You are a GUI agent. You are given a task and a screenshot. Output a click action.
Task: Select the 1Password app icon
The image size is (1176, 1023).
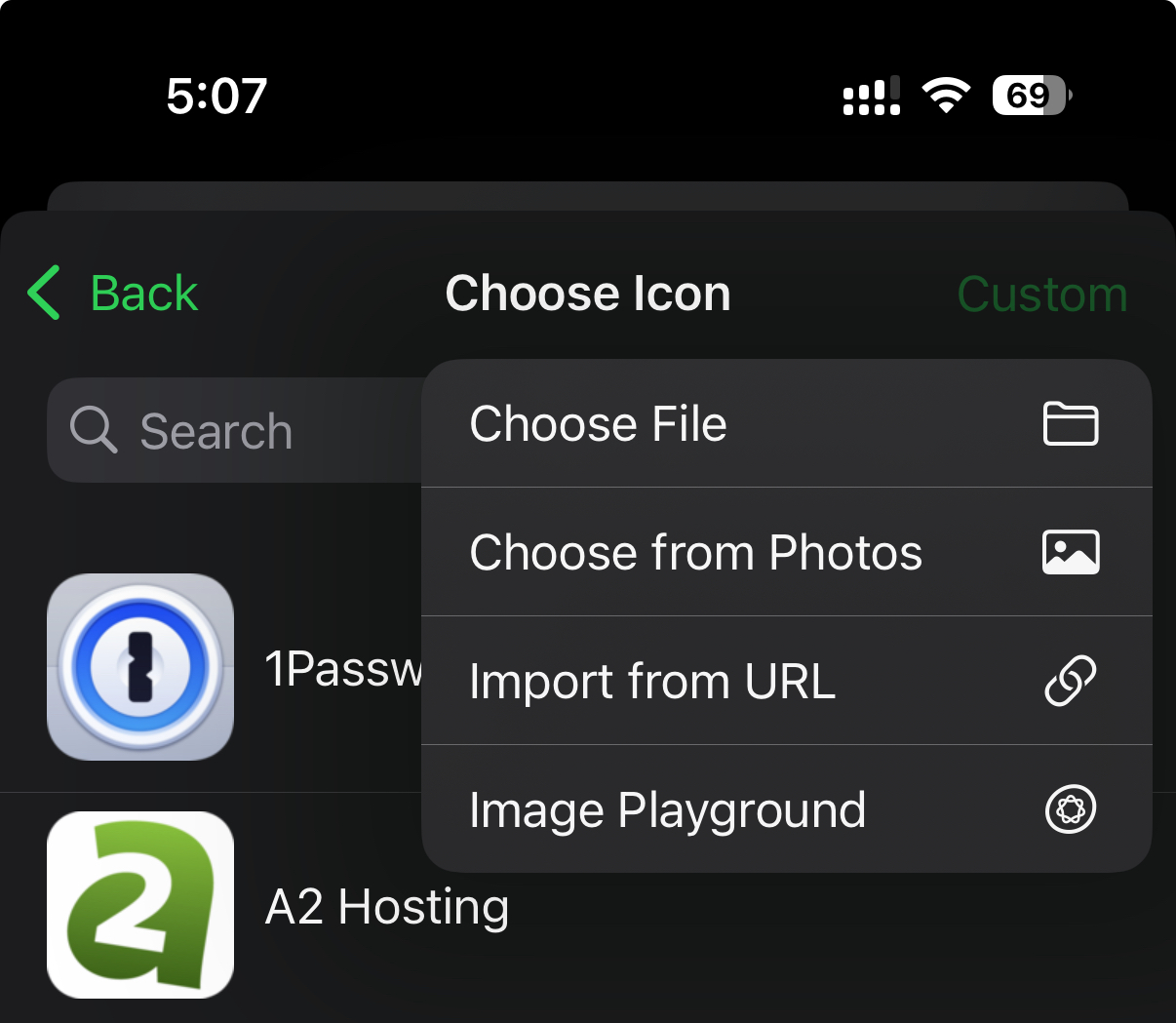(x=140, y=667)
